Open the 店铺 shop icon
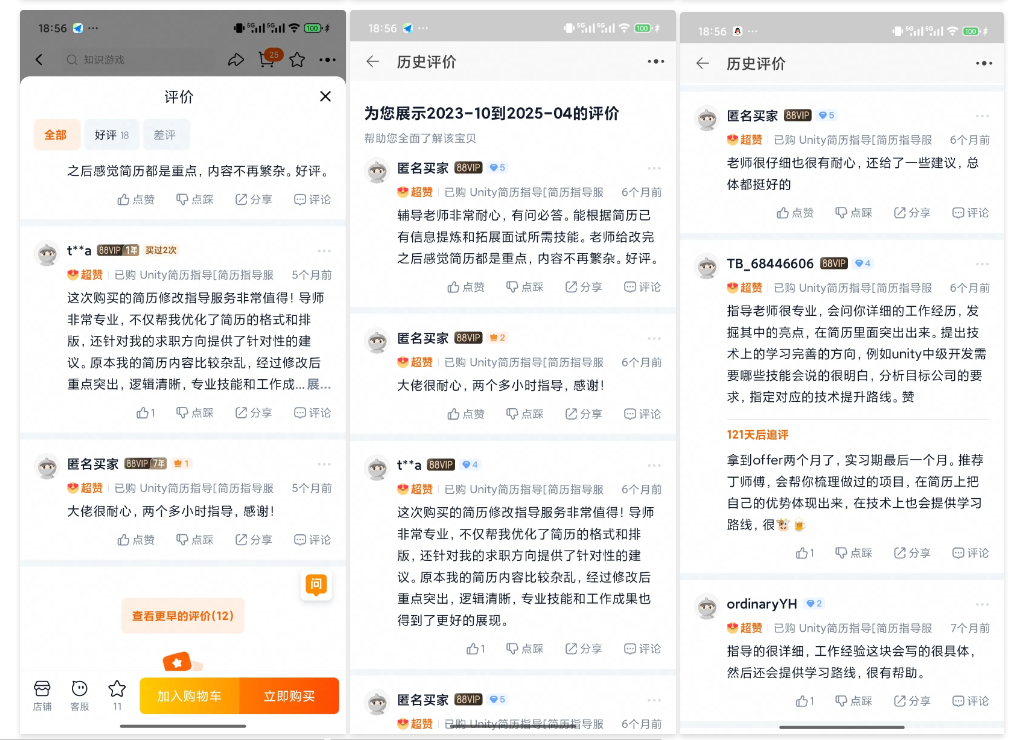The image size is (1030, 740). [x=42, y=694]
